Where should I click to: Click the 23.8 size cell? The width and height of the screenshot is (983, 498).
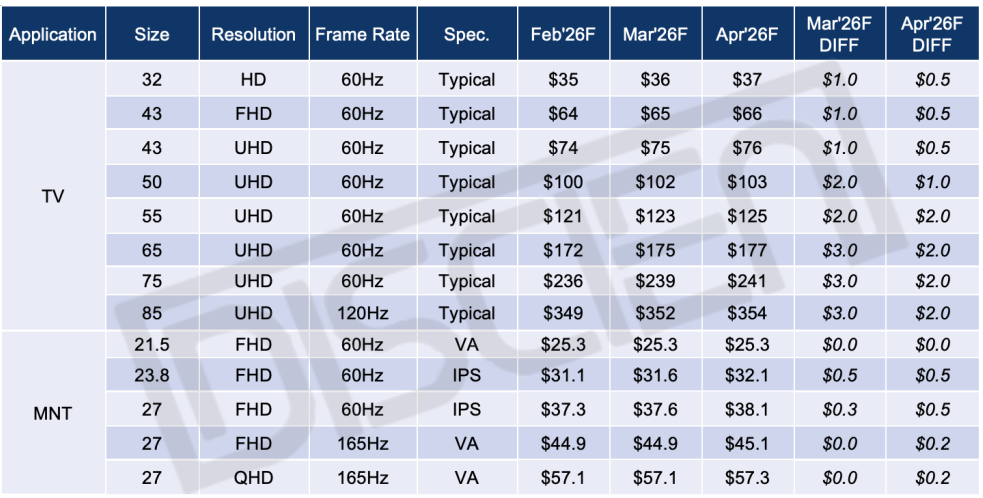pos(153,376)
